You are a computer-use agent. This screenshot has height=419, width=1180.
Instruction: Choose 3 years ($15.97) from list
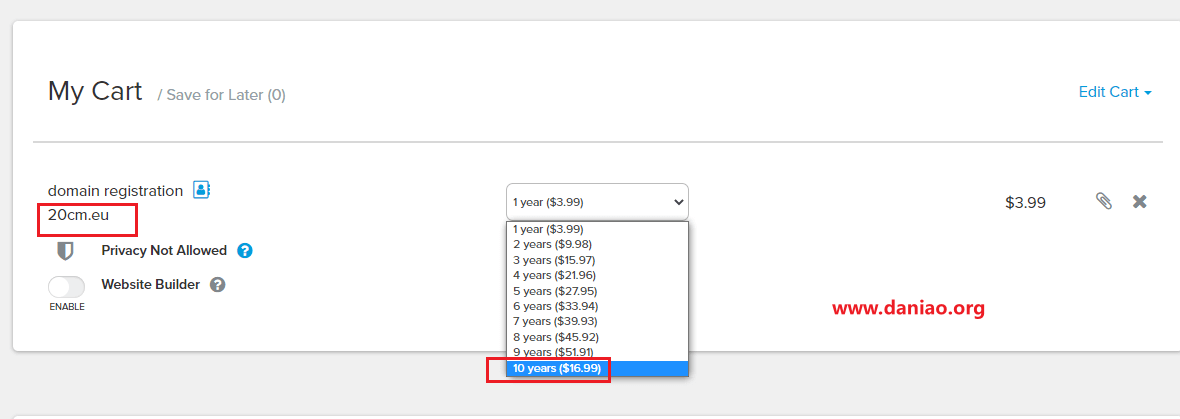click(554, 260)
